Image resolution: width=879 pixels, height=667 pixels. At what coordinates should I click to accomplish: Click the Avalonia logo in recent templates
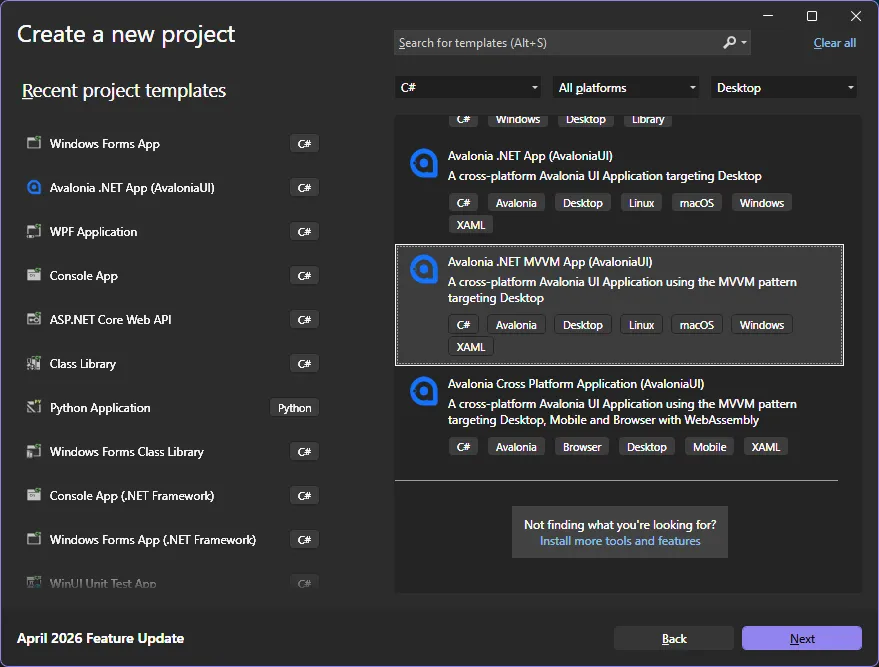coord(34,187)
